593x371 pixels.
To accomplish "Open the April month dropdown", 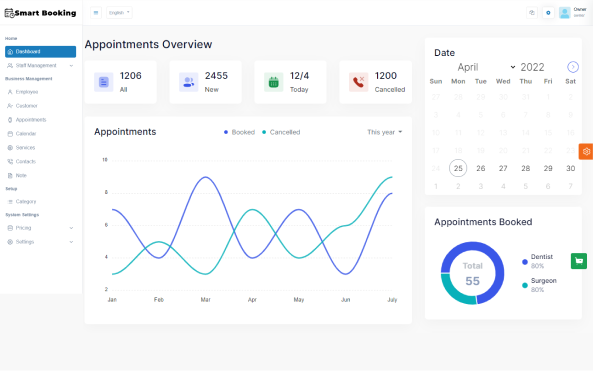I will coord(486,67).
